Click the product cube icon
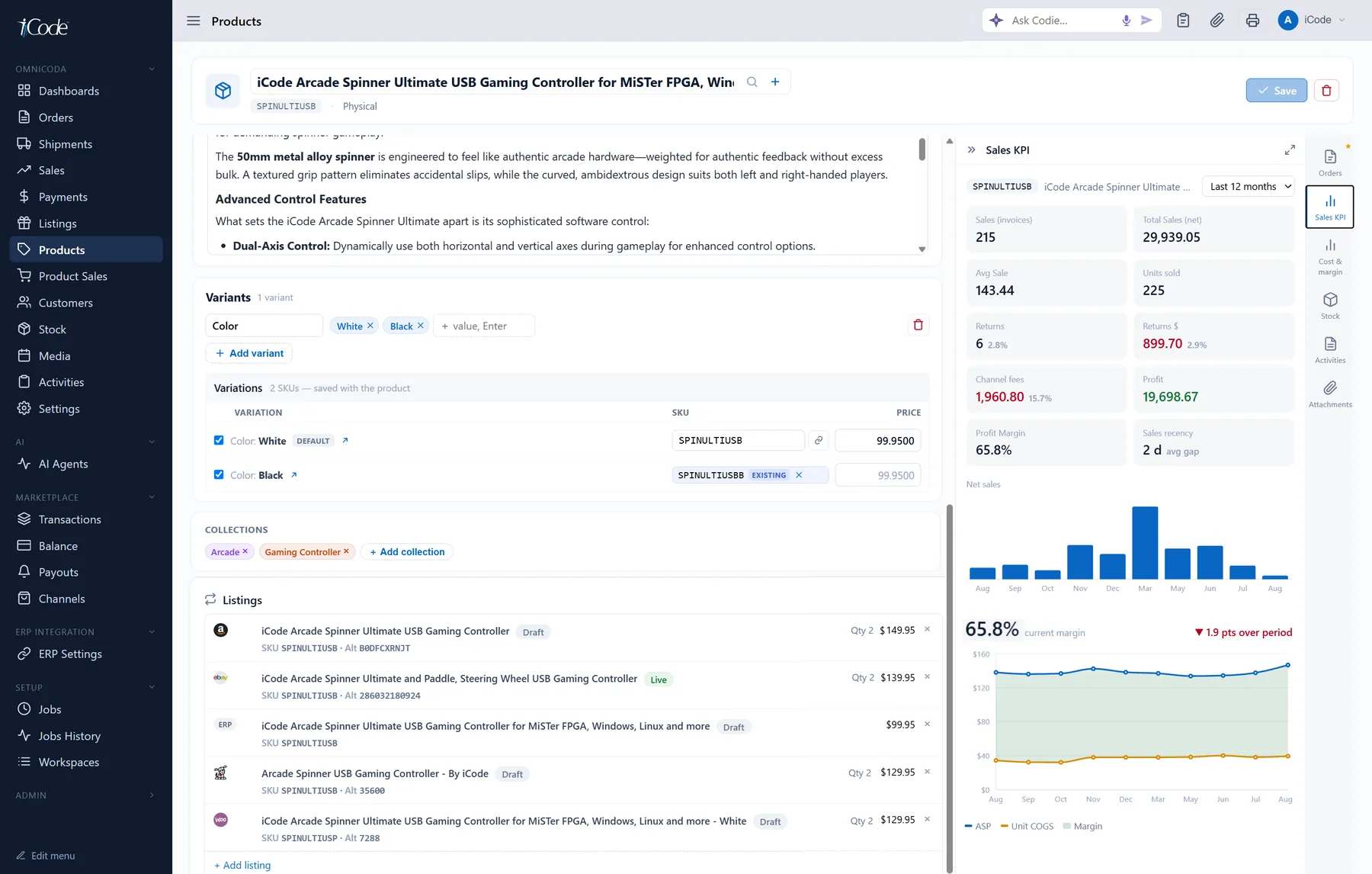Screen dimensions: 1372x874 coord(223,91)
